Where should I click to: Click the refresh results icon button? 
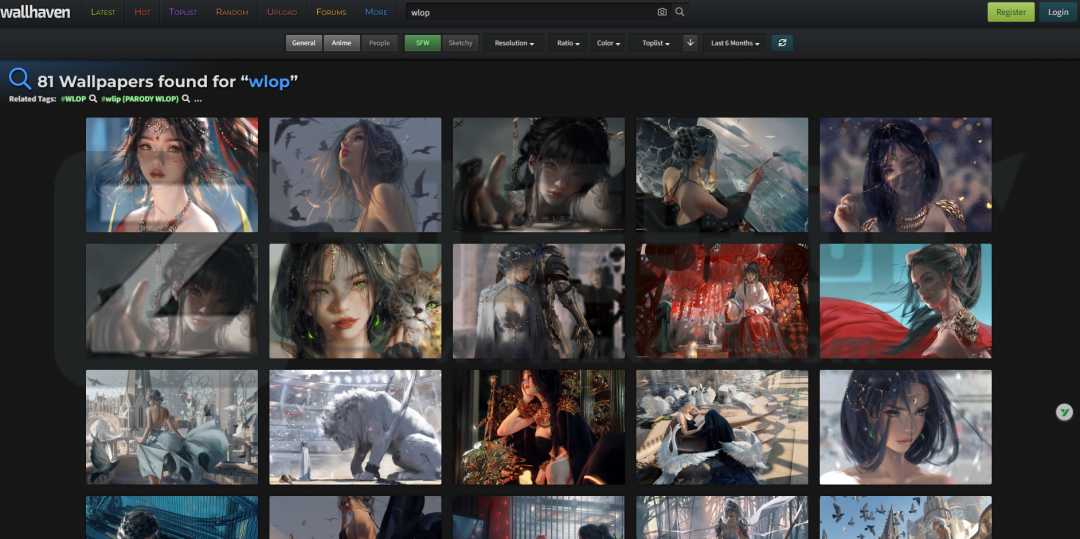click(782, 43)
